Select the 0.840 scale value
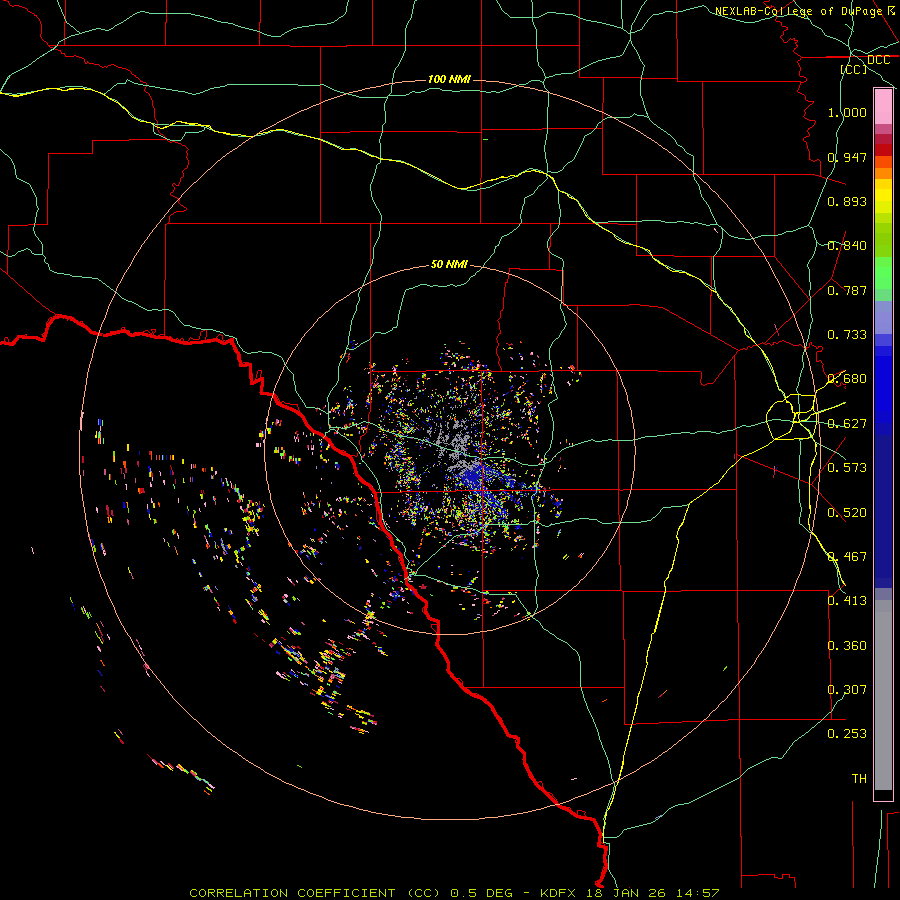The width and height of the screenshot is (900, 900). (x=847, y=246)
